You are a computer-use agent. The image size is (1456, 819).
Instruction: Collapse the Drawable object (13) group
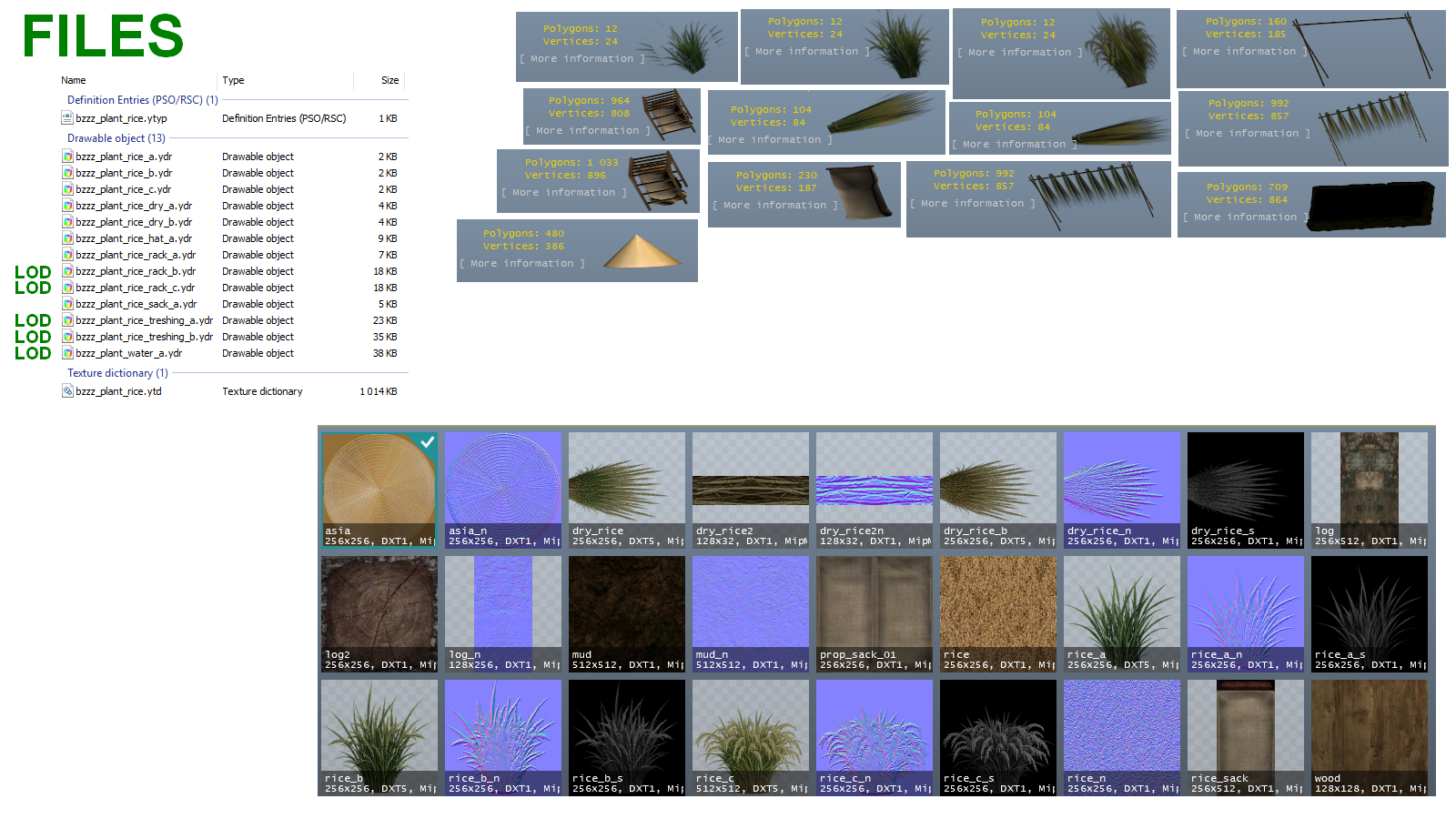[116, 138]
